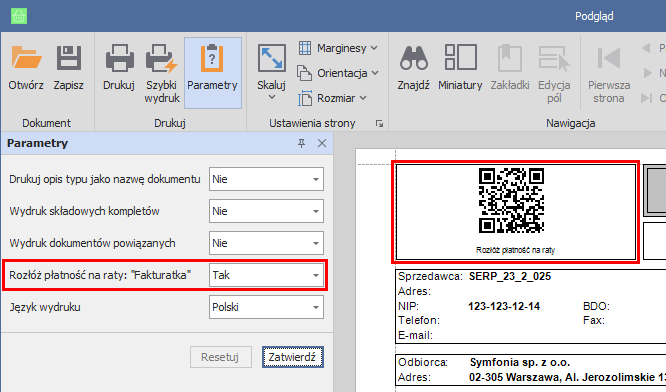Change 'Rozłóż płatność na raty' Tak dropdown

[266, 275]
